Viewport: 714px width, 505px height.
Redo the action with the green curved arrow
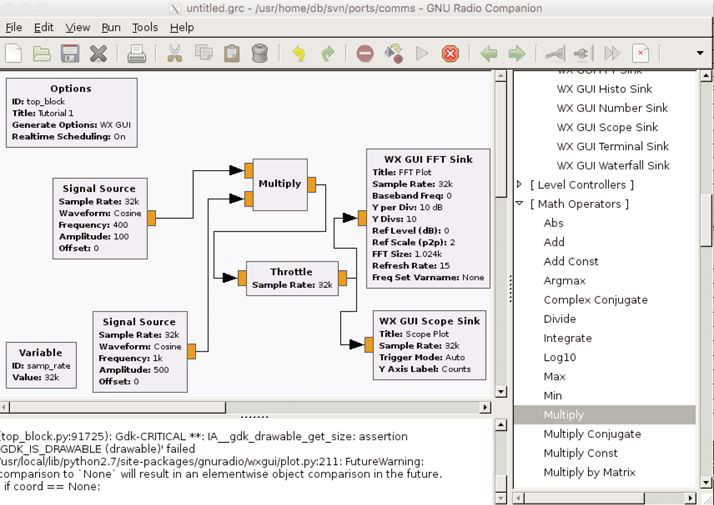[x=327, y=54]
